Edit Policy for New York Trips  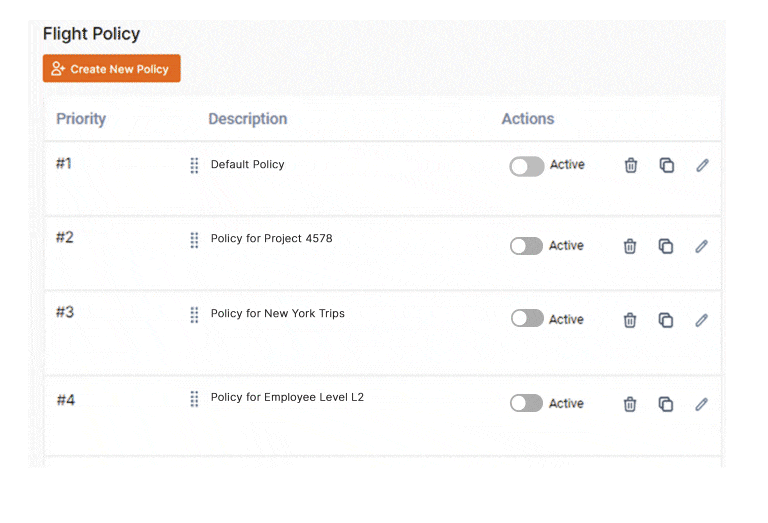tap(701, 320)
